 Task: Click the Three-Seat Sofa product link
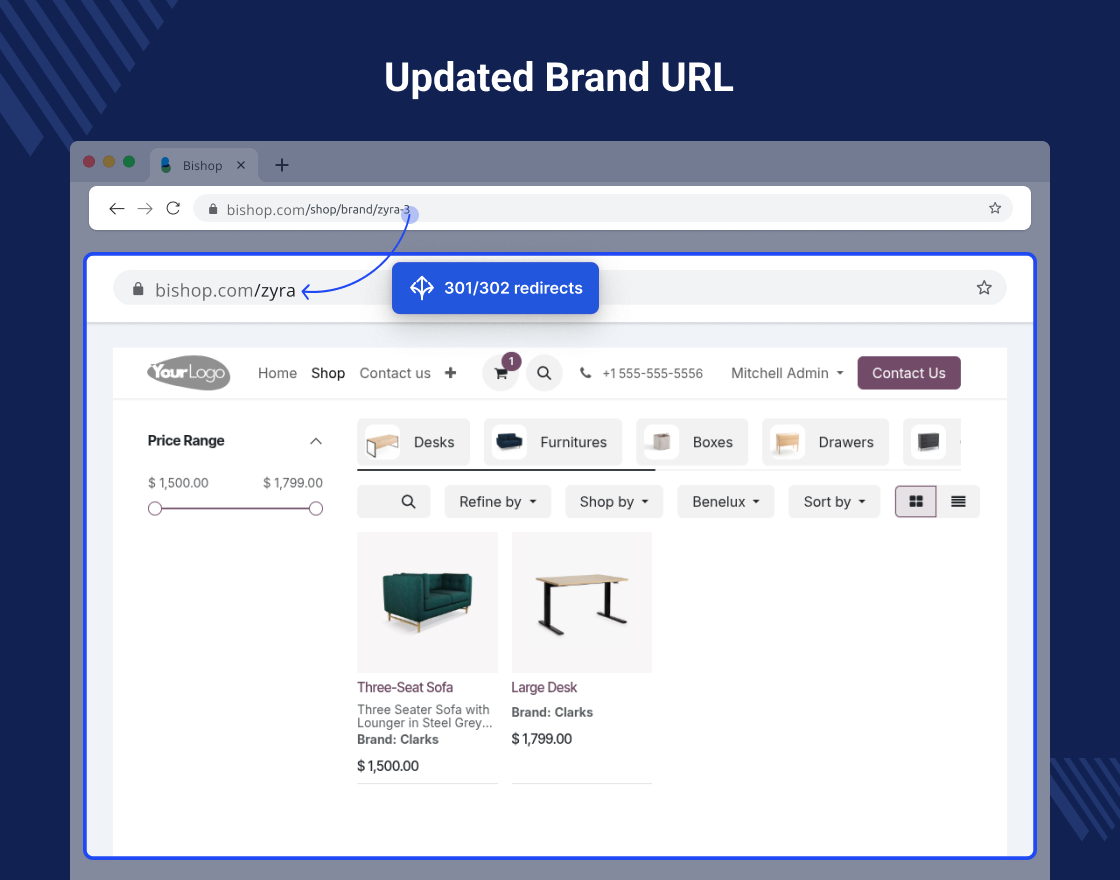coord(405,687)
